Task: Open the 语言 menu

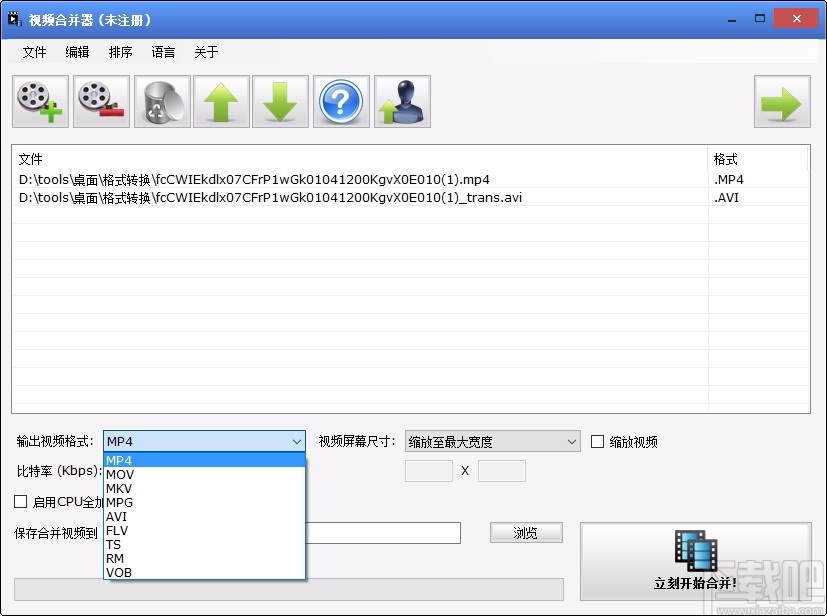Action: [163, 52]
